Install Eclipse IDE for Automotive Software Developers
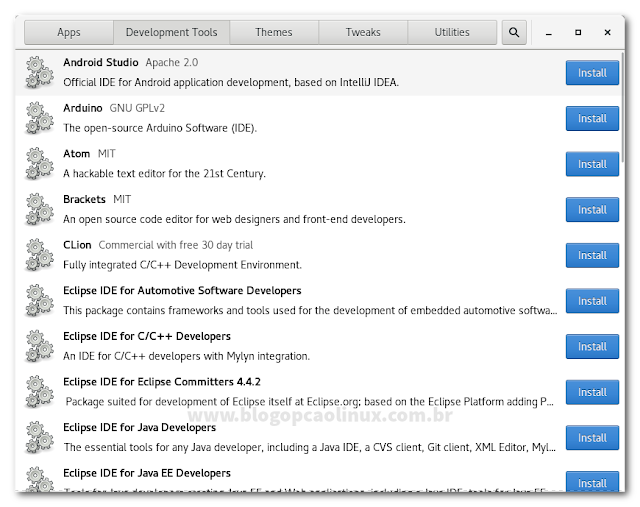640x507 pixels. (592, 301)
